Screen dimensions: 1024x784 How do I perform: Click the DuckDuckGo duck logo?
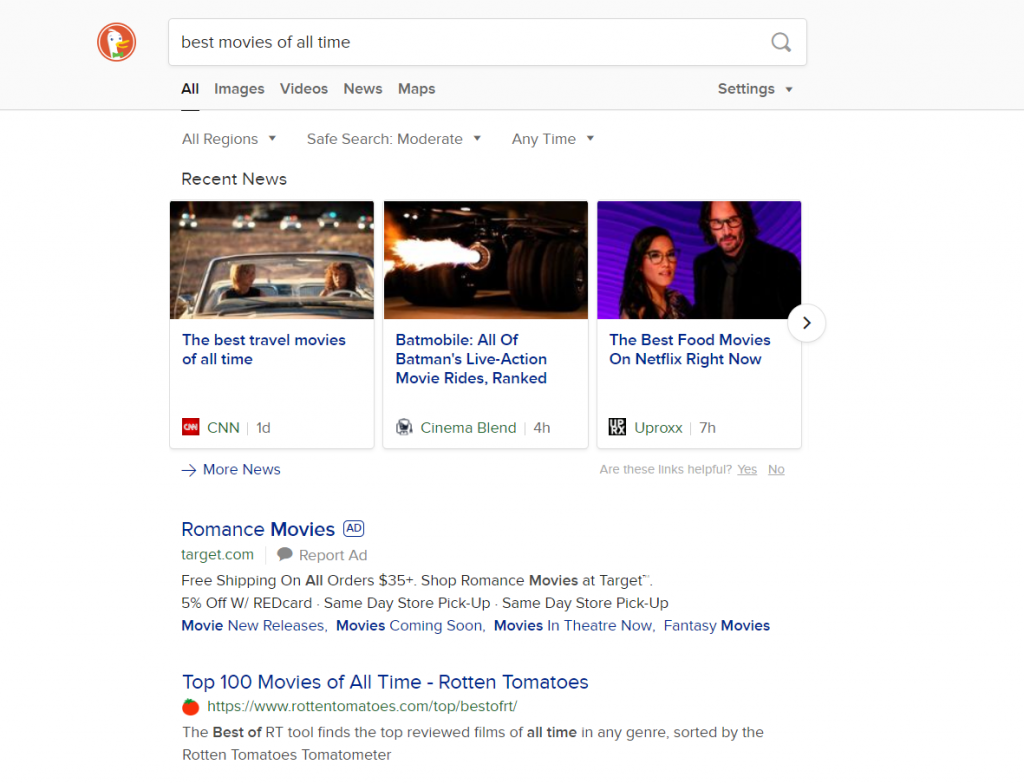pos(116,42)
